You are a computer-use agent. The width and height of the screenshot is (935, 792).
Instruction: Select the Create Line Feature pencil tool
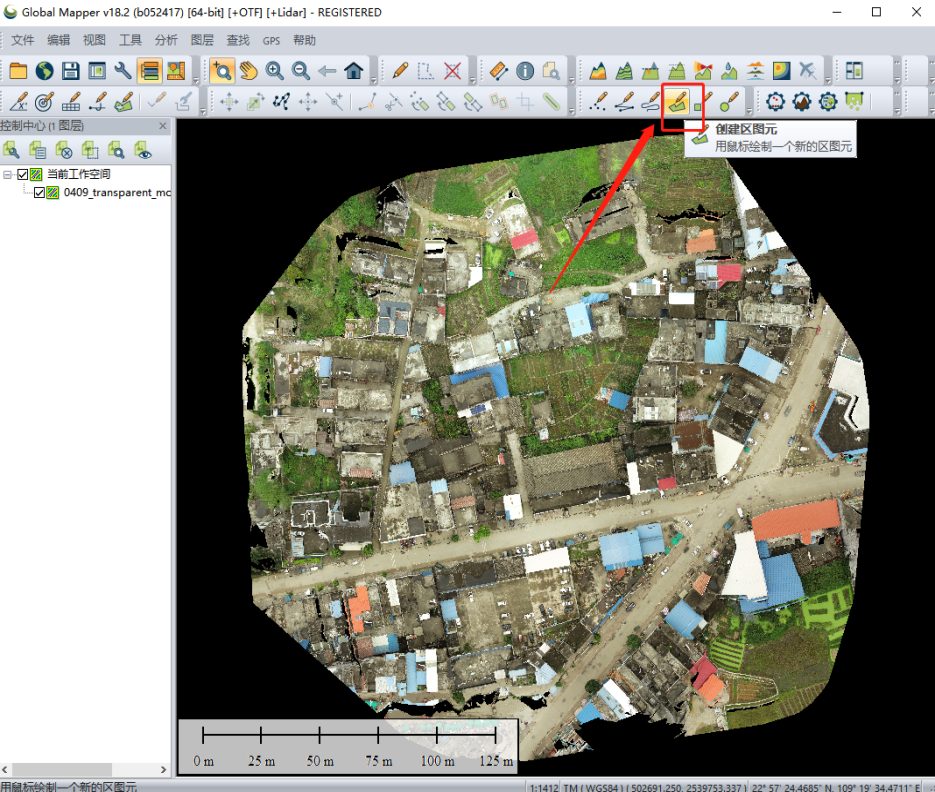625,102
